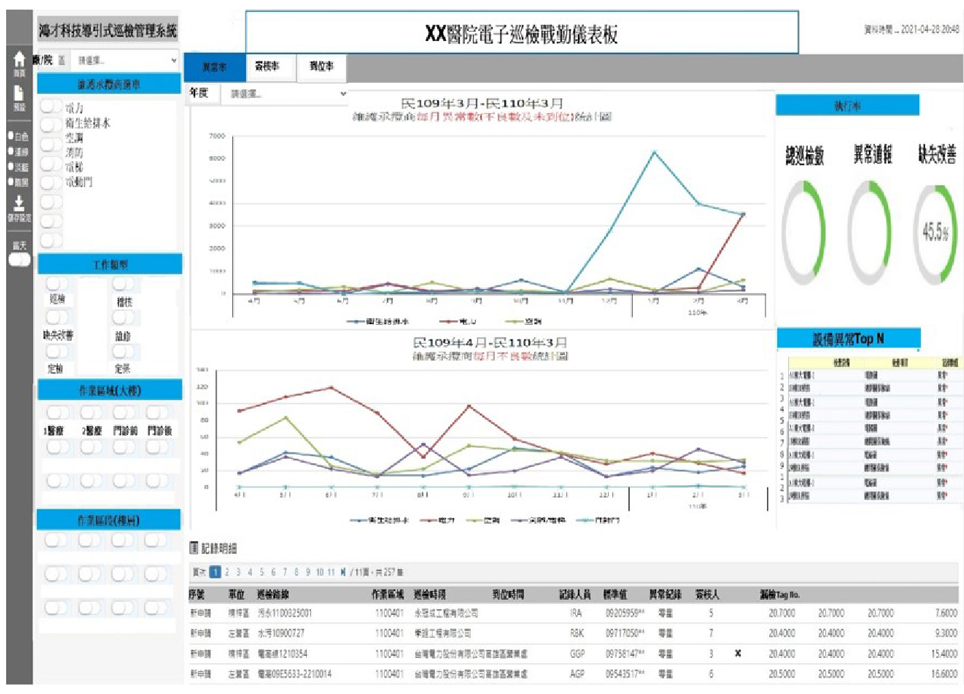Click the last-page arrow icon in pagination

[x=344, y=572]
